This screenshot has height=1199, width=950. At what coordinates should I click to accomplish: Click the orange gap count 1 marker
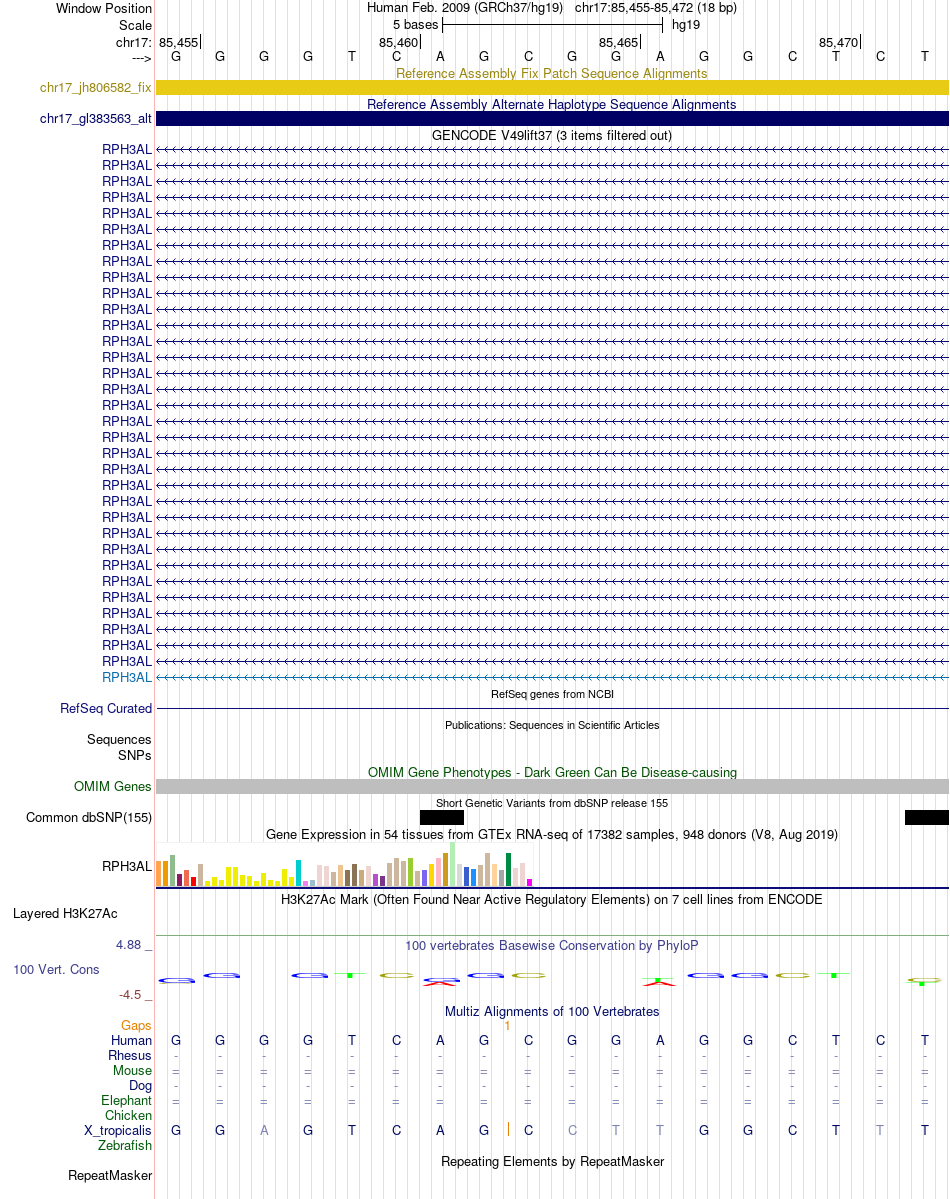pyautogui.click(x=507, y=1025)
